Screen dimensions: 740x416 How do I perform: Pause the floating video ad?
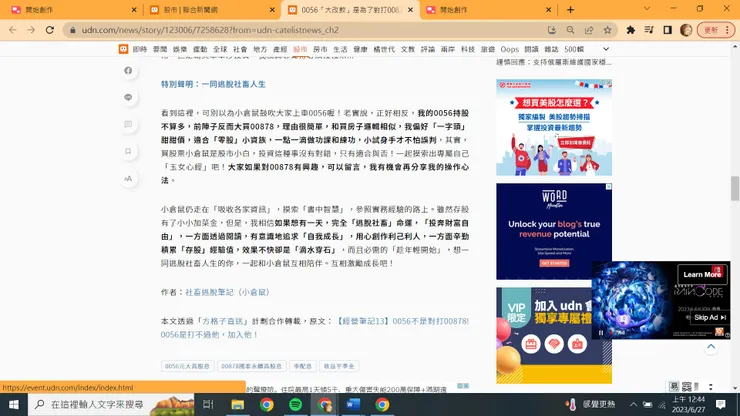pos(601,332)
